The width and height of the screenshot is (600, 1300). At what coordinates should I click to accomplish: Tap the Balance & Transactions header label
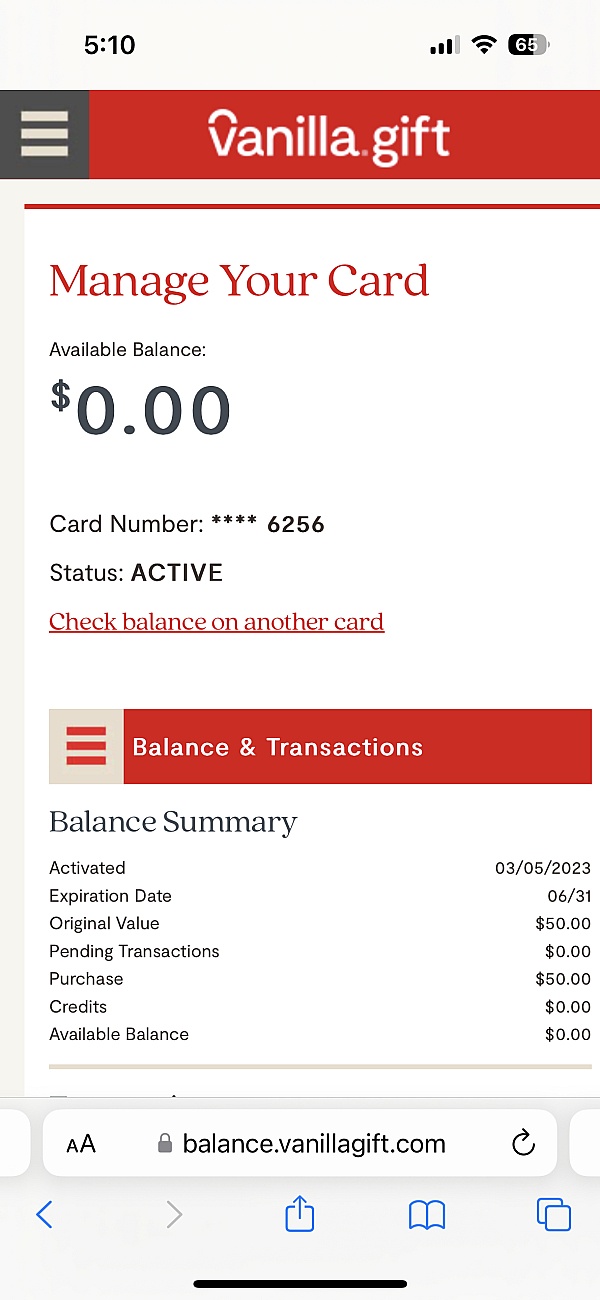277,747
